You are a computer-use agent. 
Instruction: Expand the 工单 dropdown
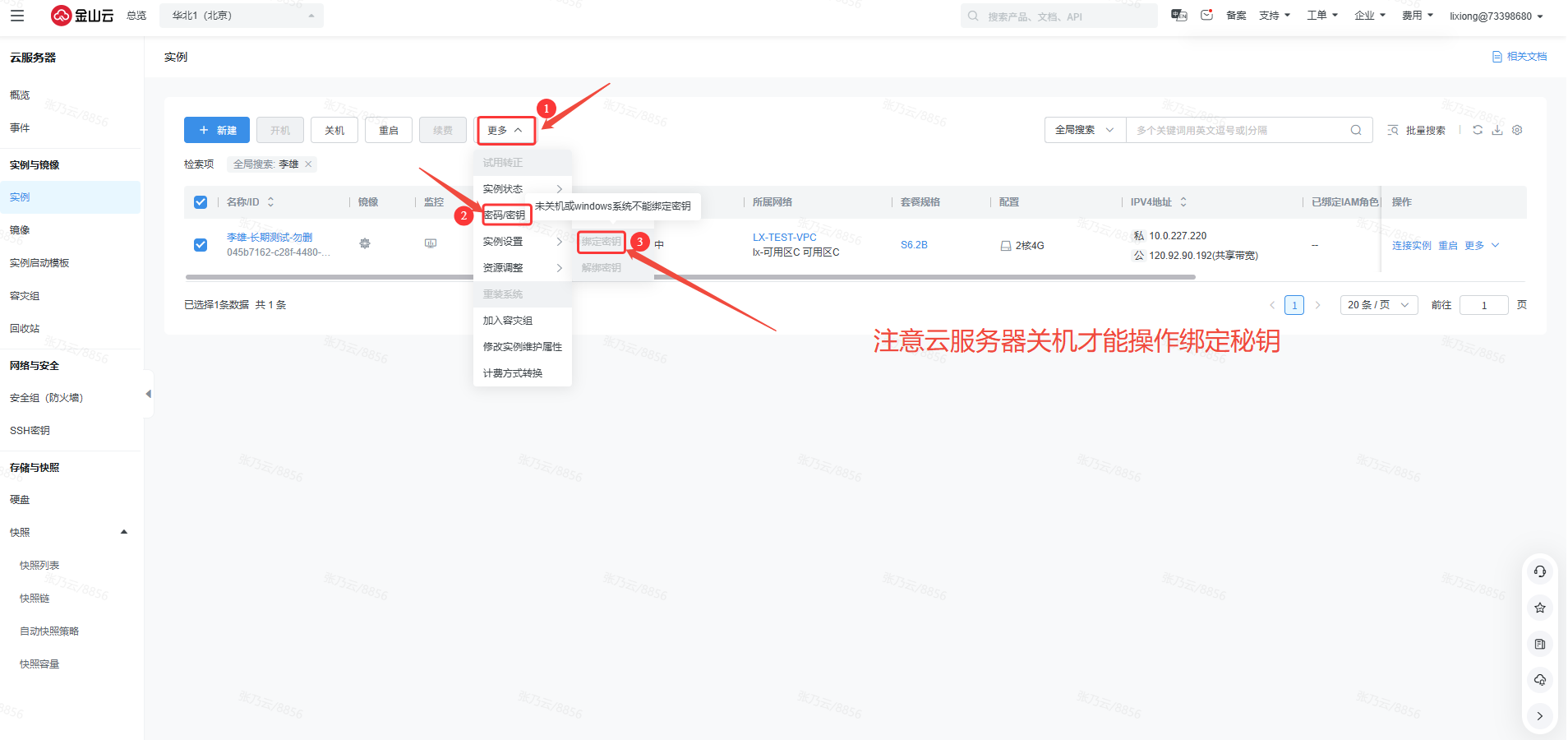coord(1322,16)
